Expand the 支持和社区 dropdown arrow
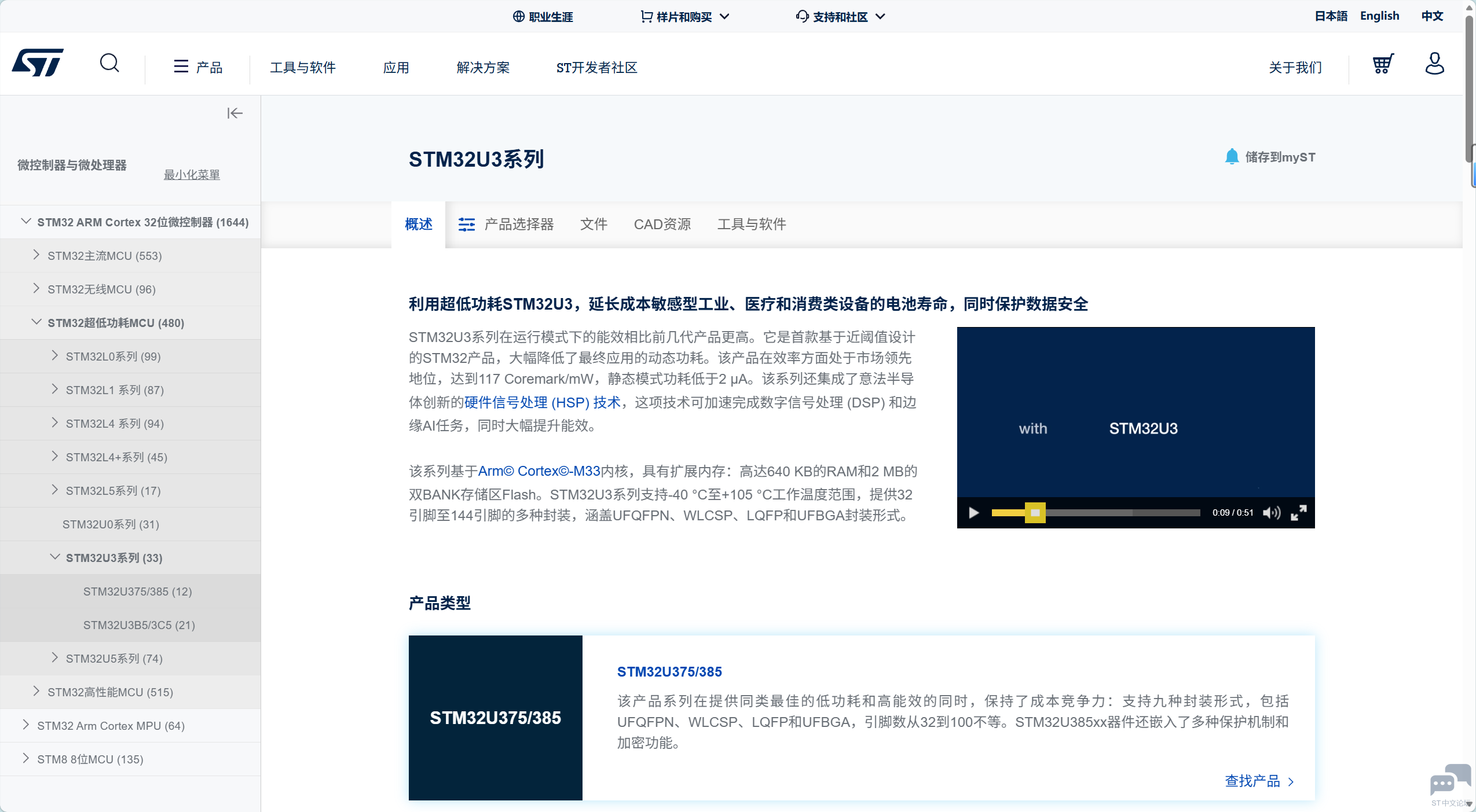 [880, 16]
